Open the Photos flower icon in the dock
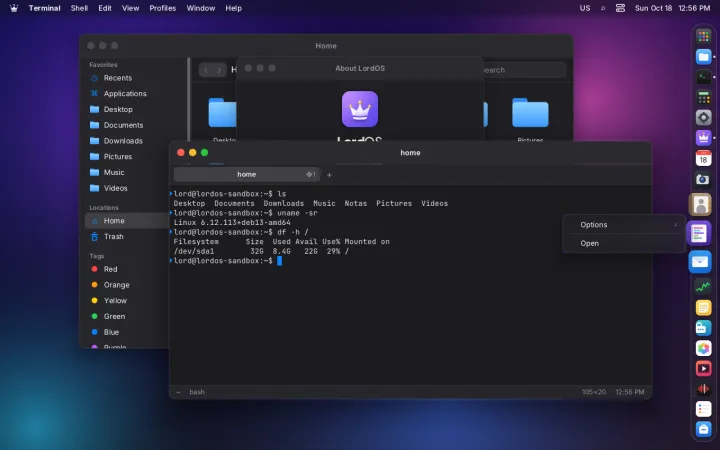The height and width of the screenshot is (450, 720). tap(703, 348)
